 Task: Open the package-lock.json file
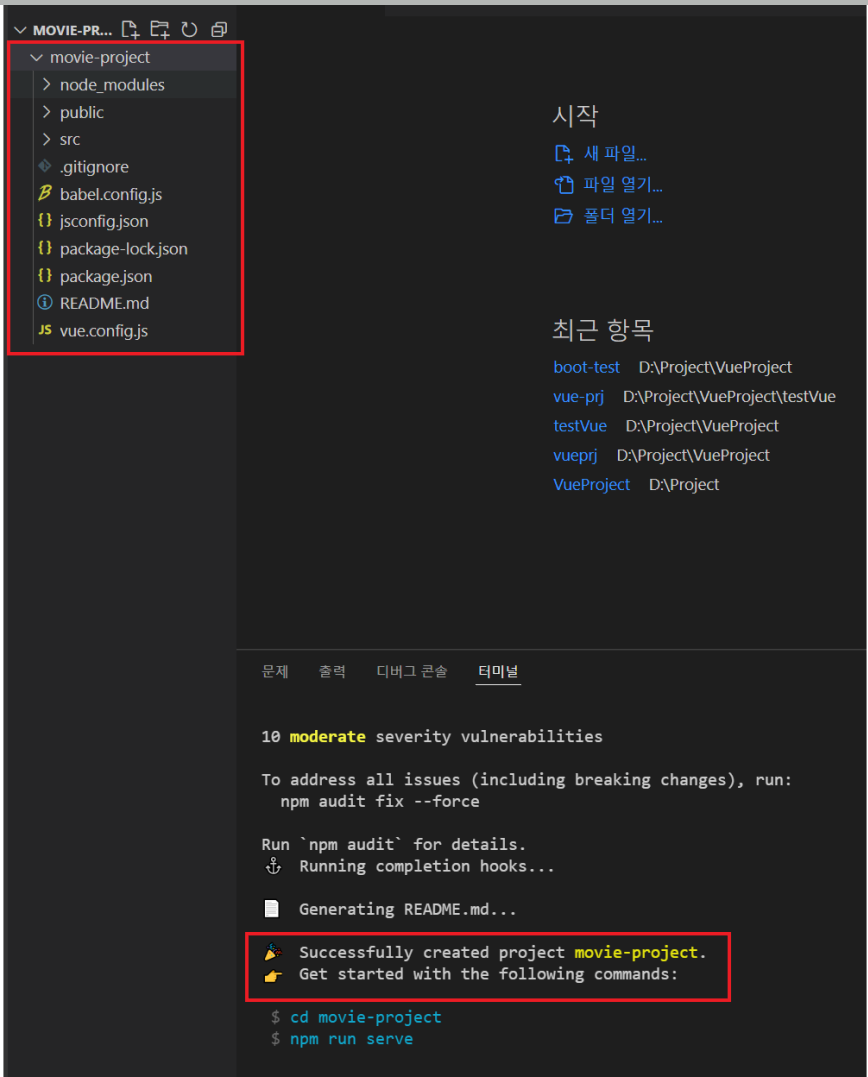(124, 249)
